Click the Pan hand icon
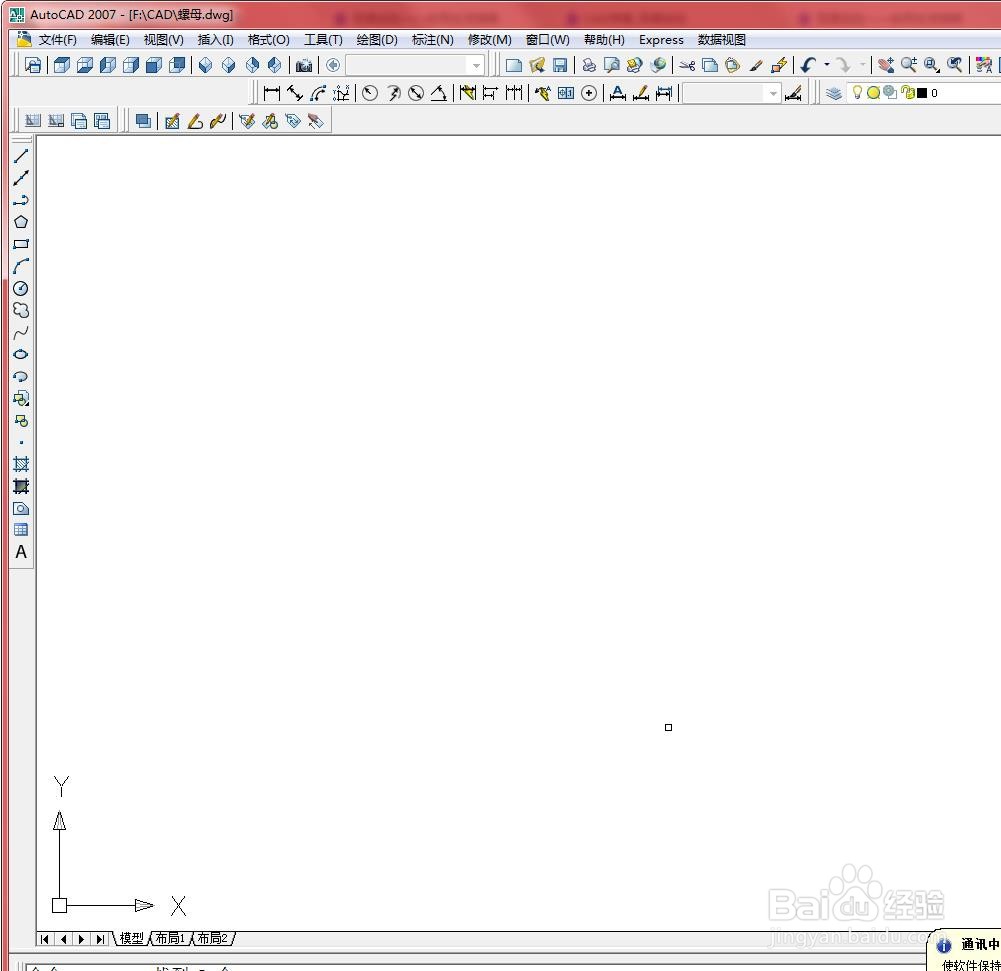The width and height of the screenshot is (1001, 971). pos(885,65)
